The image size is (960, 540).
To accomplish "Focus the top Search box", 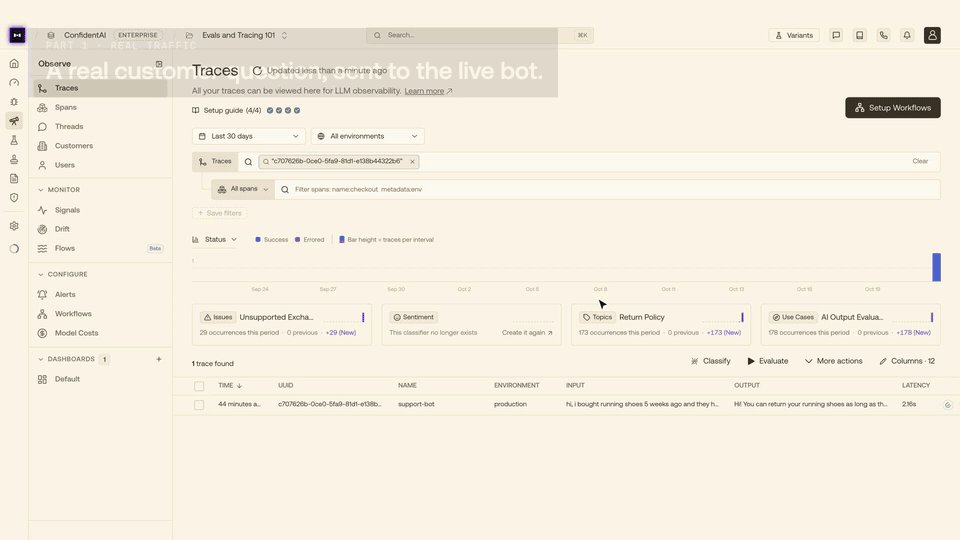I will pos(479,36).
